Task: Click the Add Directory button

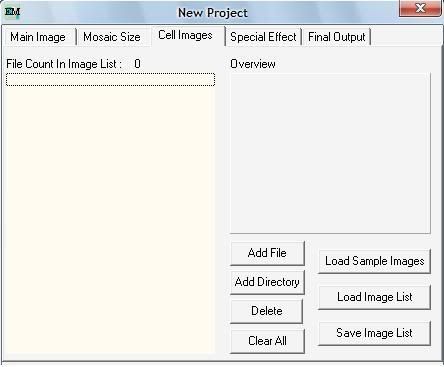Action: (267, 282)
